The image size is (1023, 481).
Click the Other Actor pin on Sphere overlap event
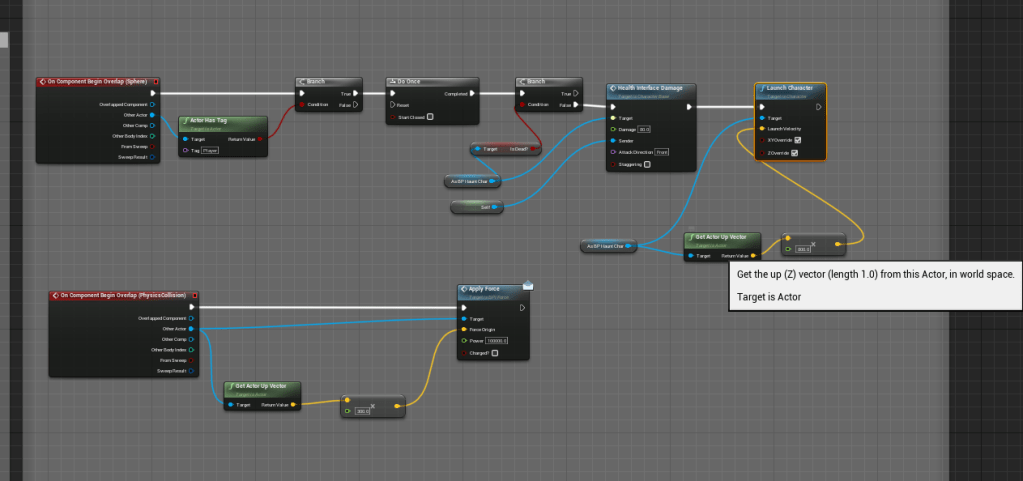[151, 115]
